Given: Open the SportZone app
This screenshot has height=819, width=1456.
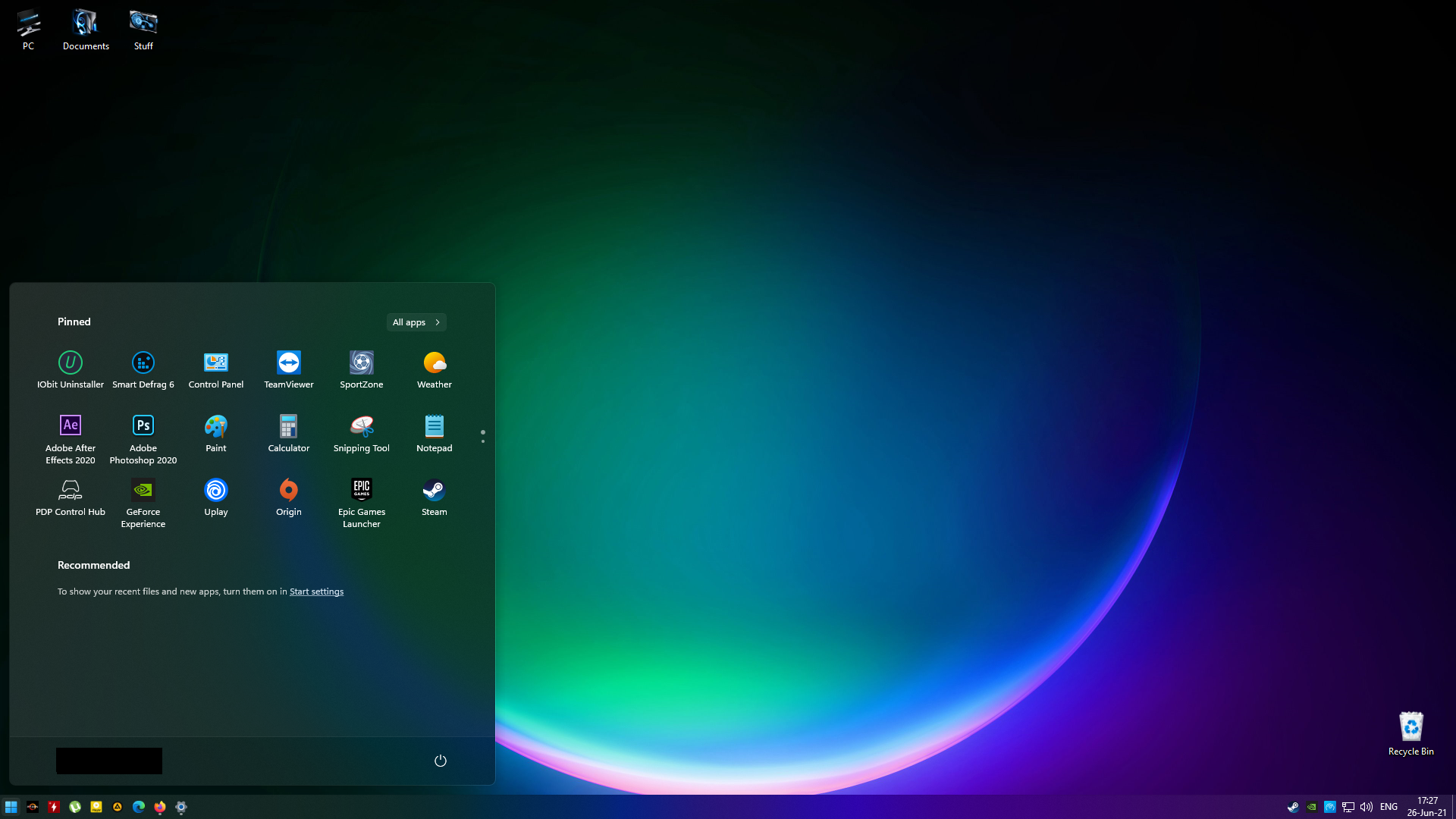Looking at the screenshot, I should point(362,369).
